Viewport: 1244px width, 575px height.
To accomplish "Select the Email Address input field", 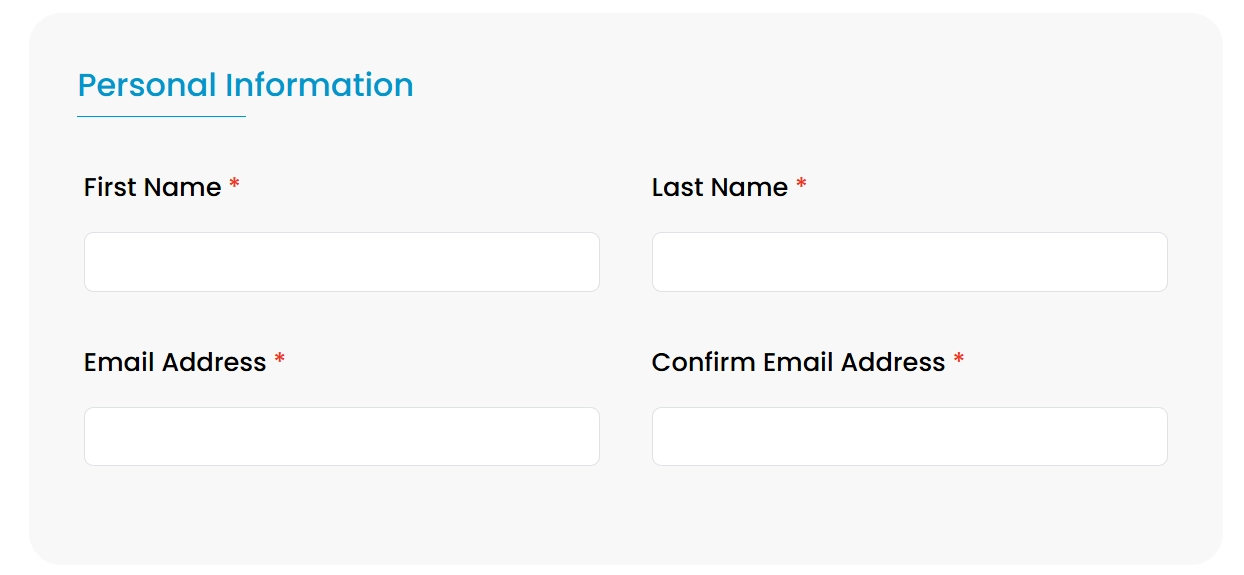I will coord(342,436).
